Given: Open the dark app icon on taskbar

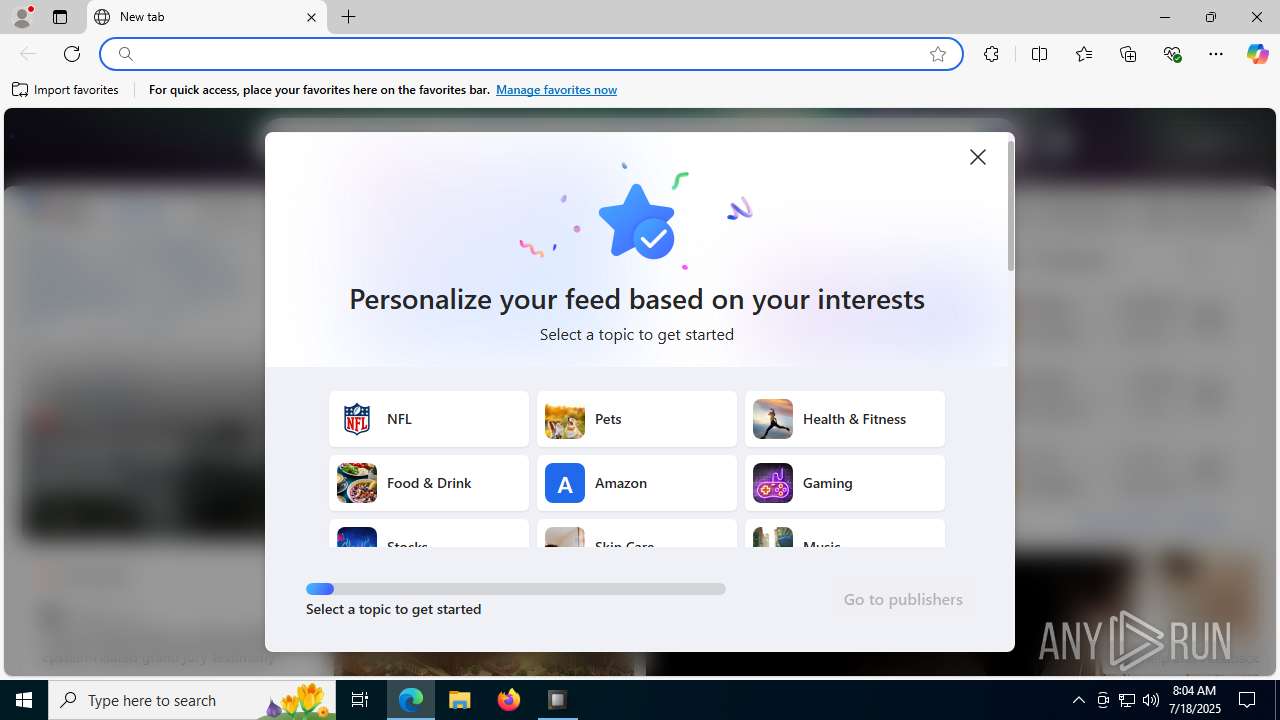Looking at the screenshot, I should (x=558, y=700).
